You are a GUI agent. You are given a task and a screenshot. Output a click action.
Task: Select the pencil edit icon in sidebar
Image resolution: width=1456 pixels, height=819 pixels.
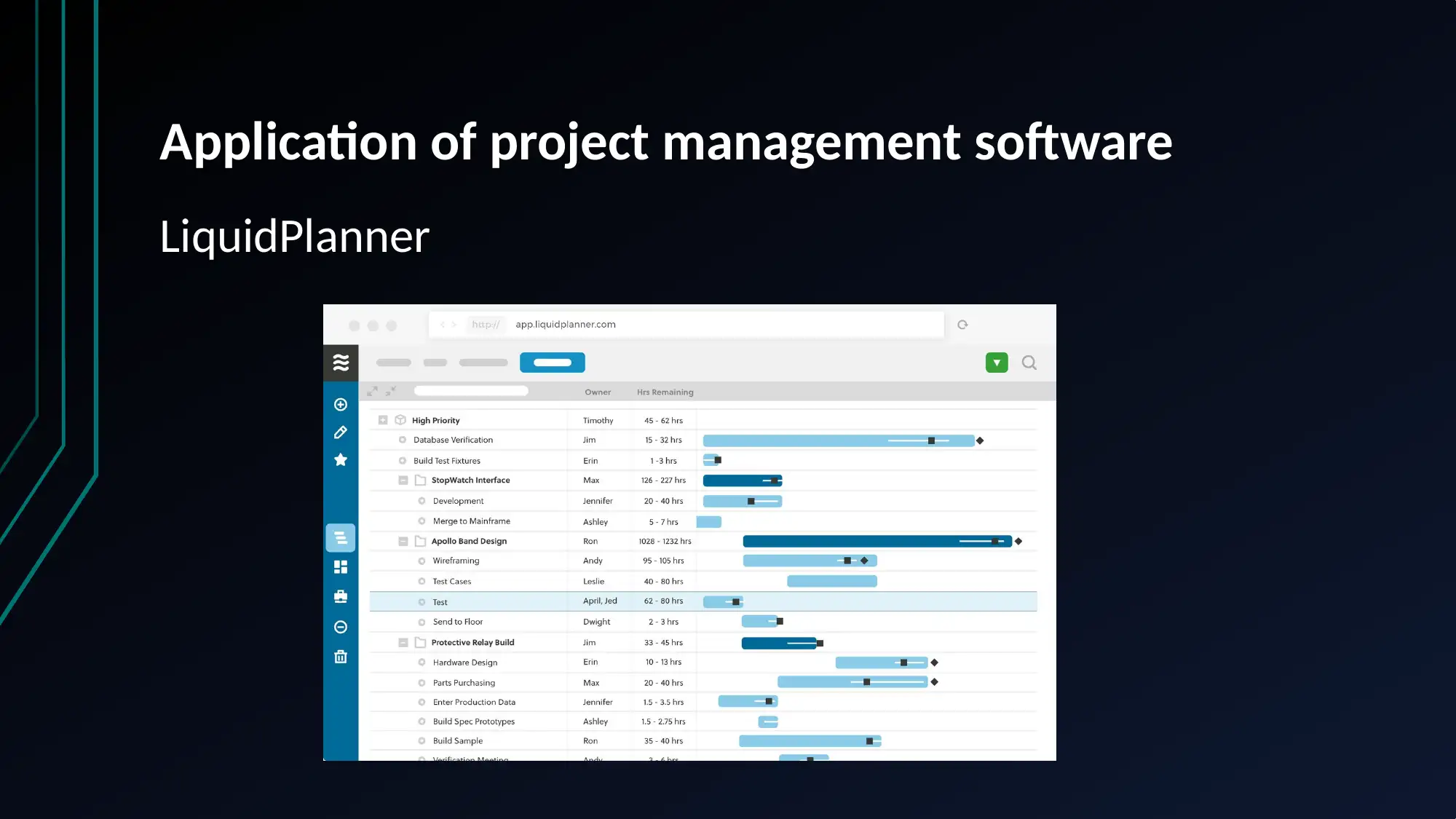[340, 432]
